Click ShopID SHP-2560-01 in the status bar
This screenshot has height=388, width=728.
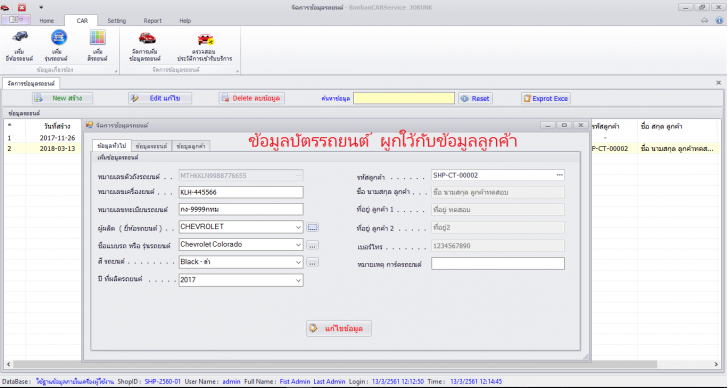point(162,382)
